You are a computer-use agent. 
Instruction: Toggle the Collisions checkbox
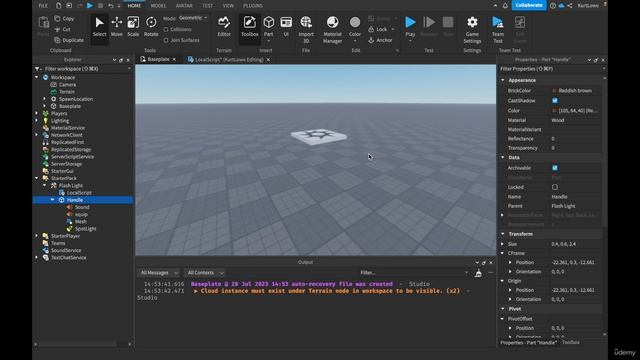click(x=166, y=29)
